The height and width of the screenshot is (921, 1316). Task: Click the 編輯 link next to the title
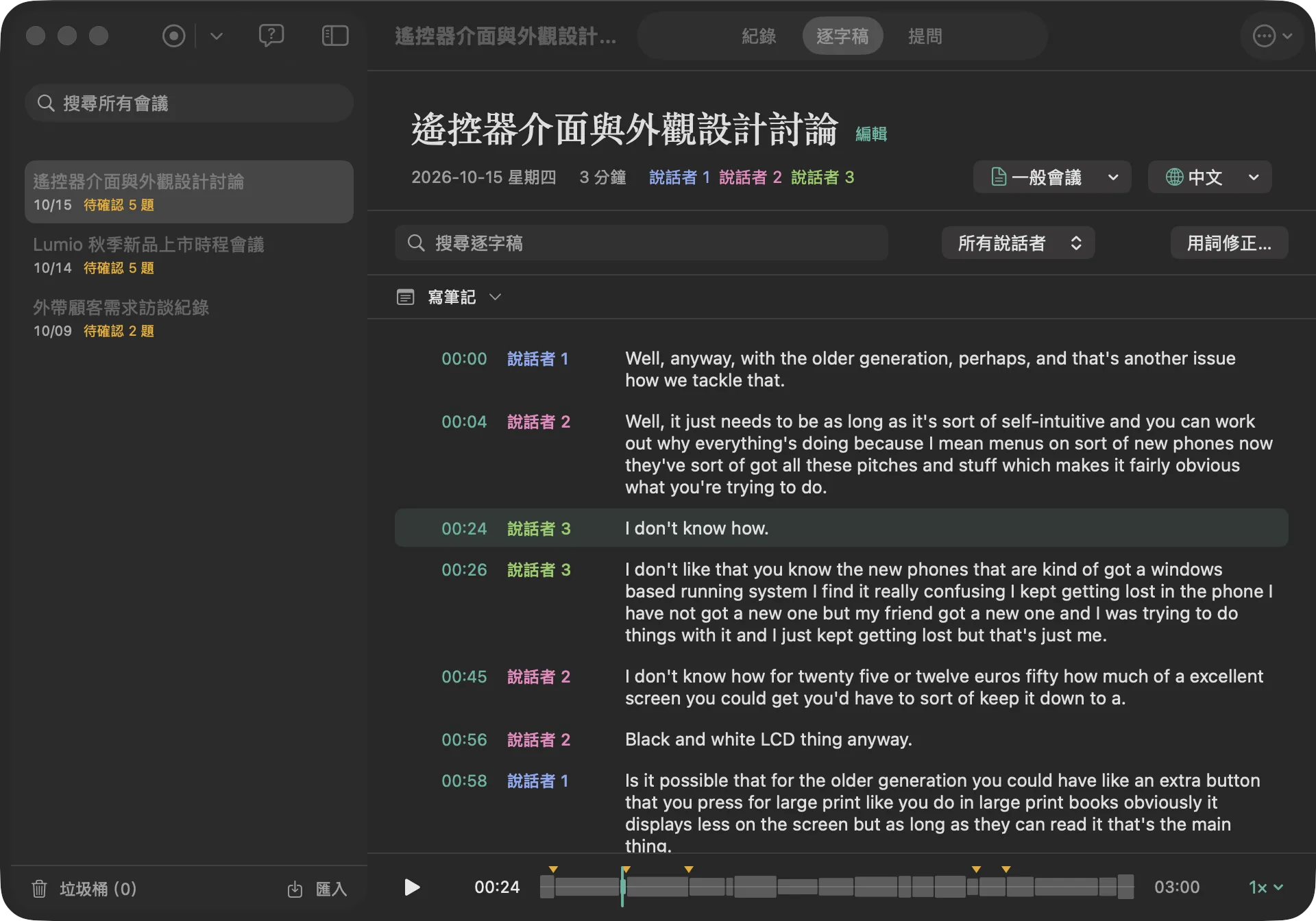tap(871, 134)
